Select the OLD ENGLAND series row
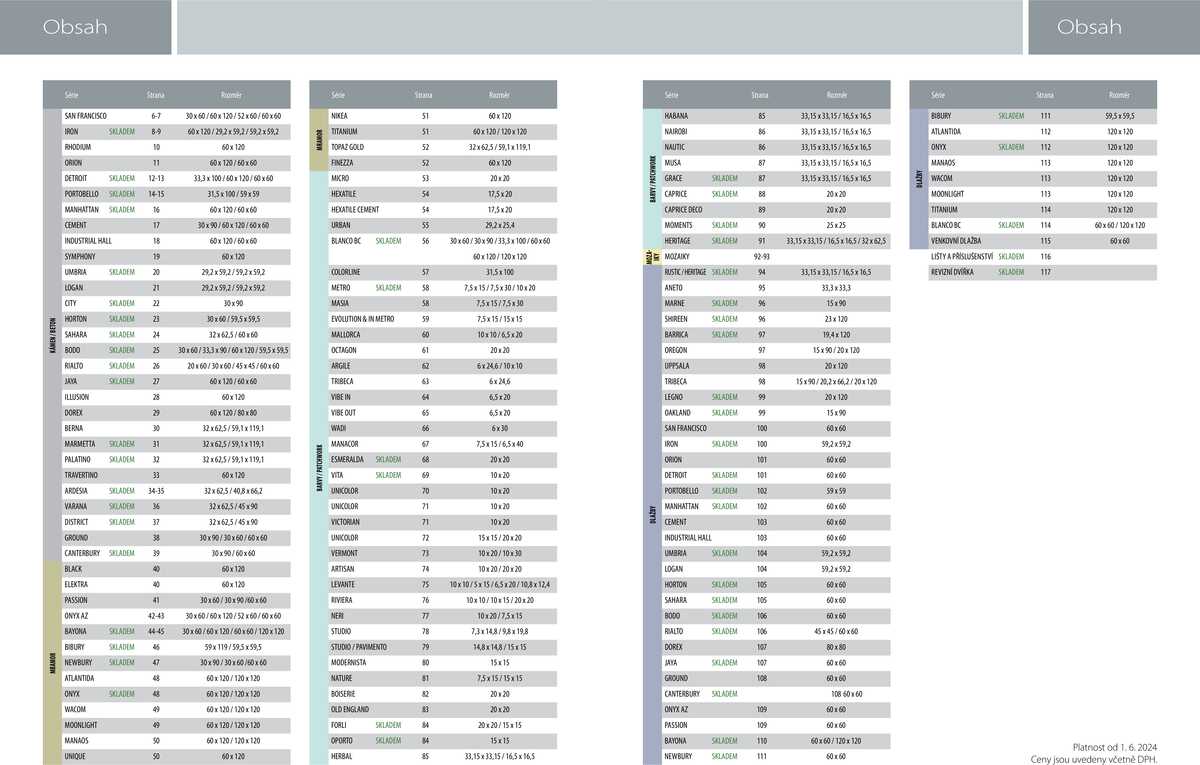Image resolution: width=1200 pixels, height=765 pixels. [x=352, y=709]
